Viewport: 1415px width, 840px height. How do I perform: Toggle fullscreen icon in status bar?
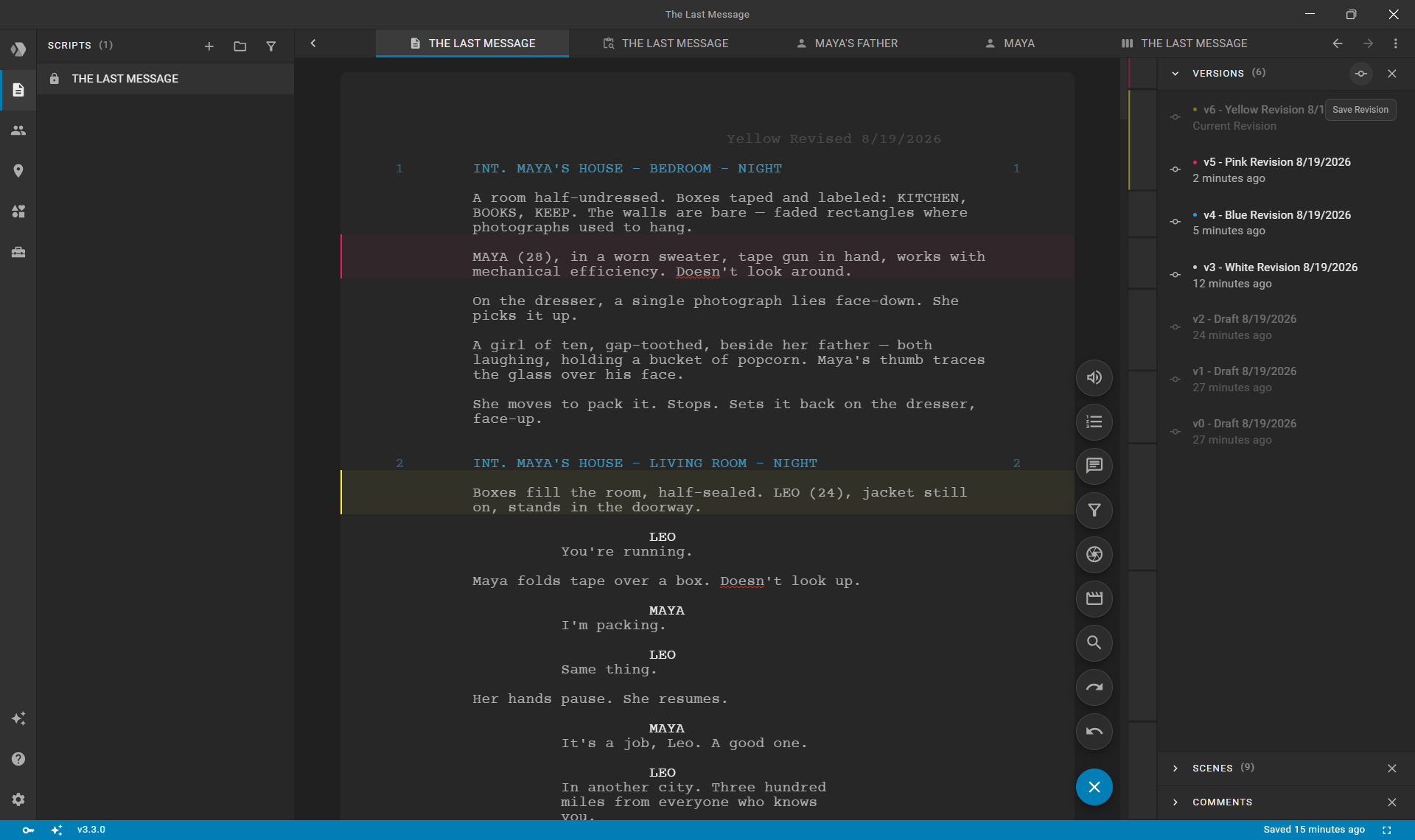pos(1387,830)
